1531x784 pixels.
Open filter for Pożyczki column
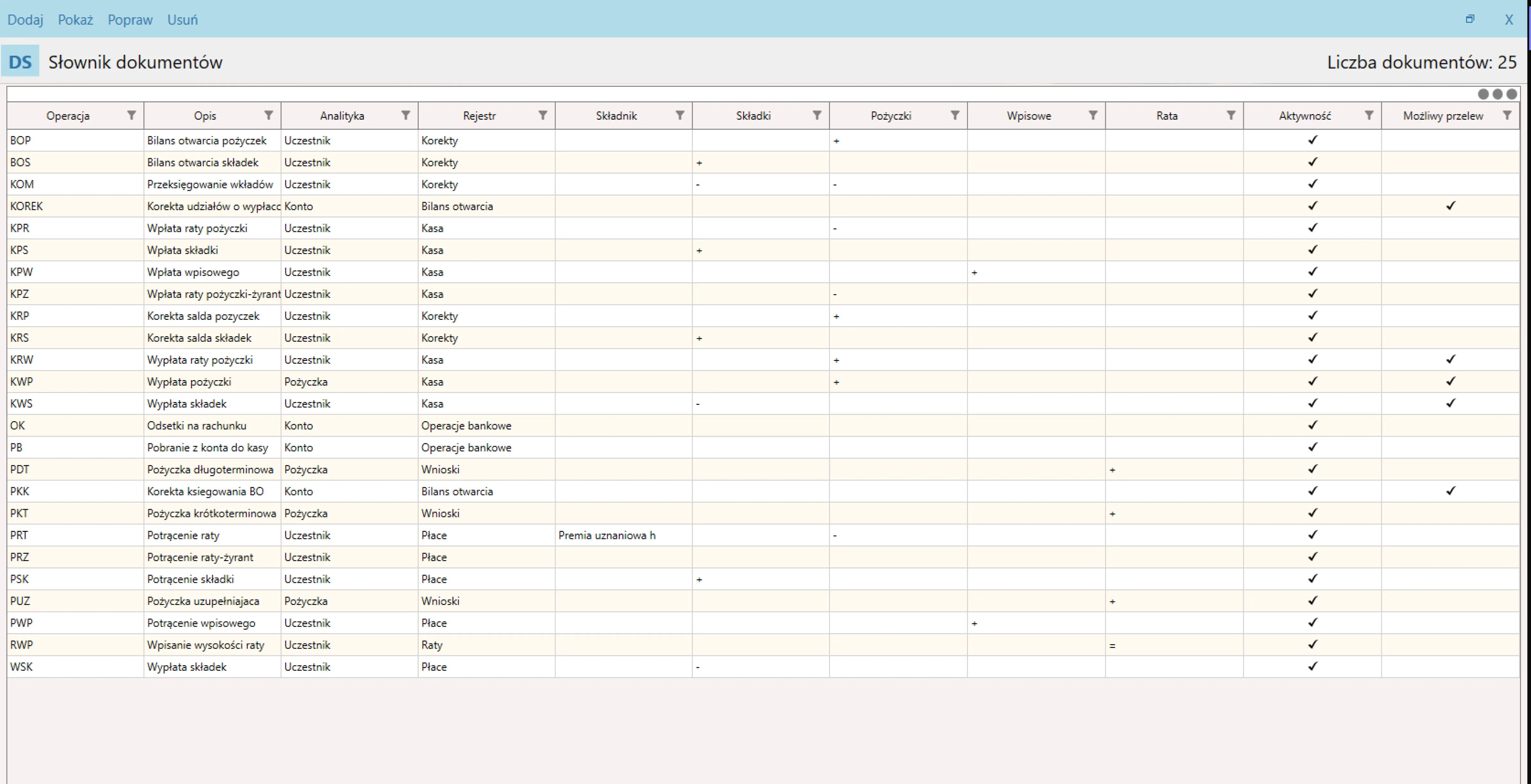[x=954, y=115]
